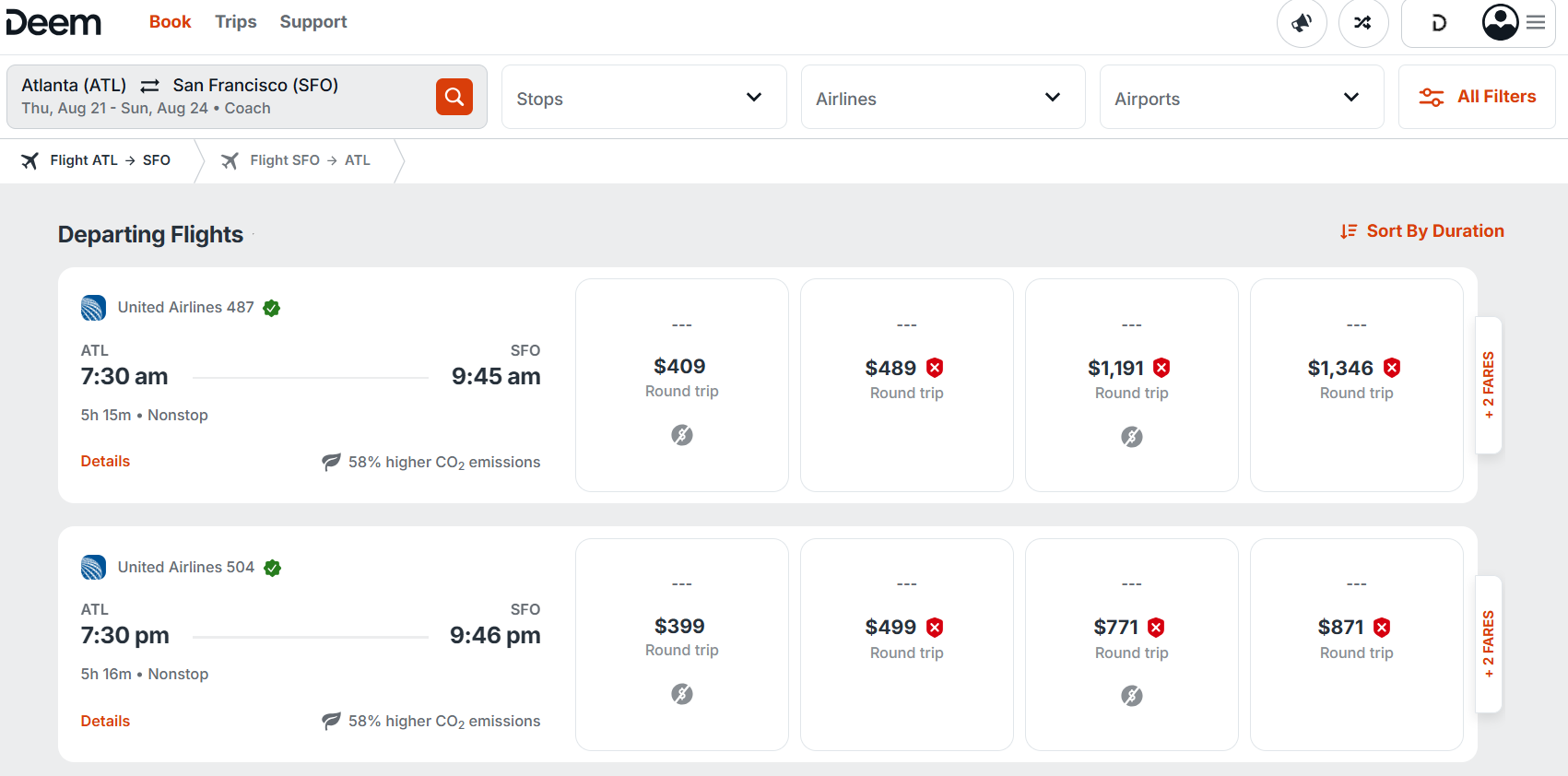Open the Support menu
Viewport: 1568px width, 776px height.
click(x=313, y=22)
